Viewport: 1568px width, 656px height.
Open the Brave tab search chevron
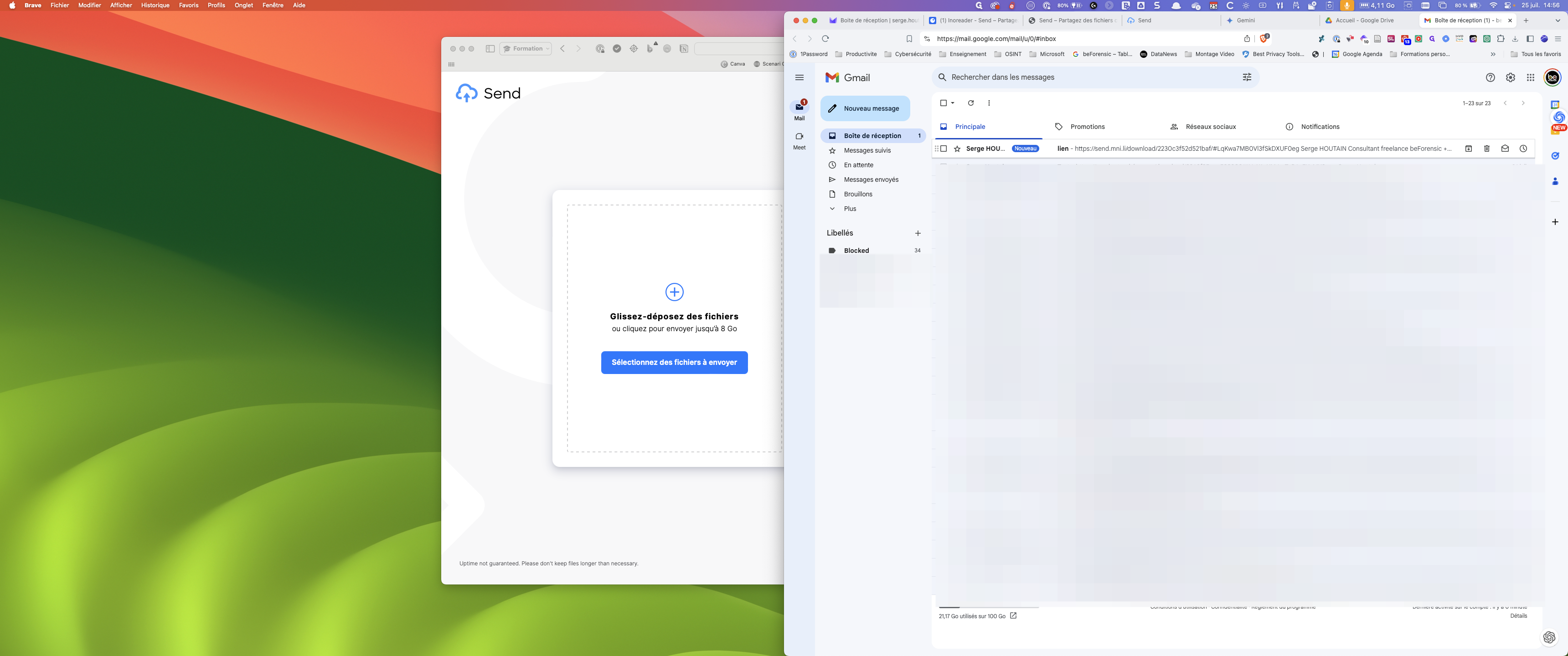[1558, 20]
